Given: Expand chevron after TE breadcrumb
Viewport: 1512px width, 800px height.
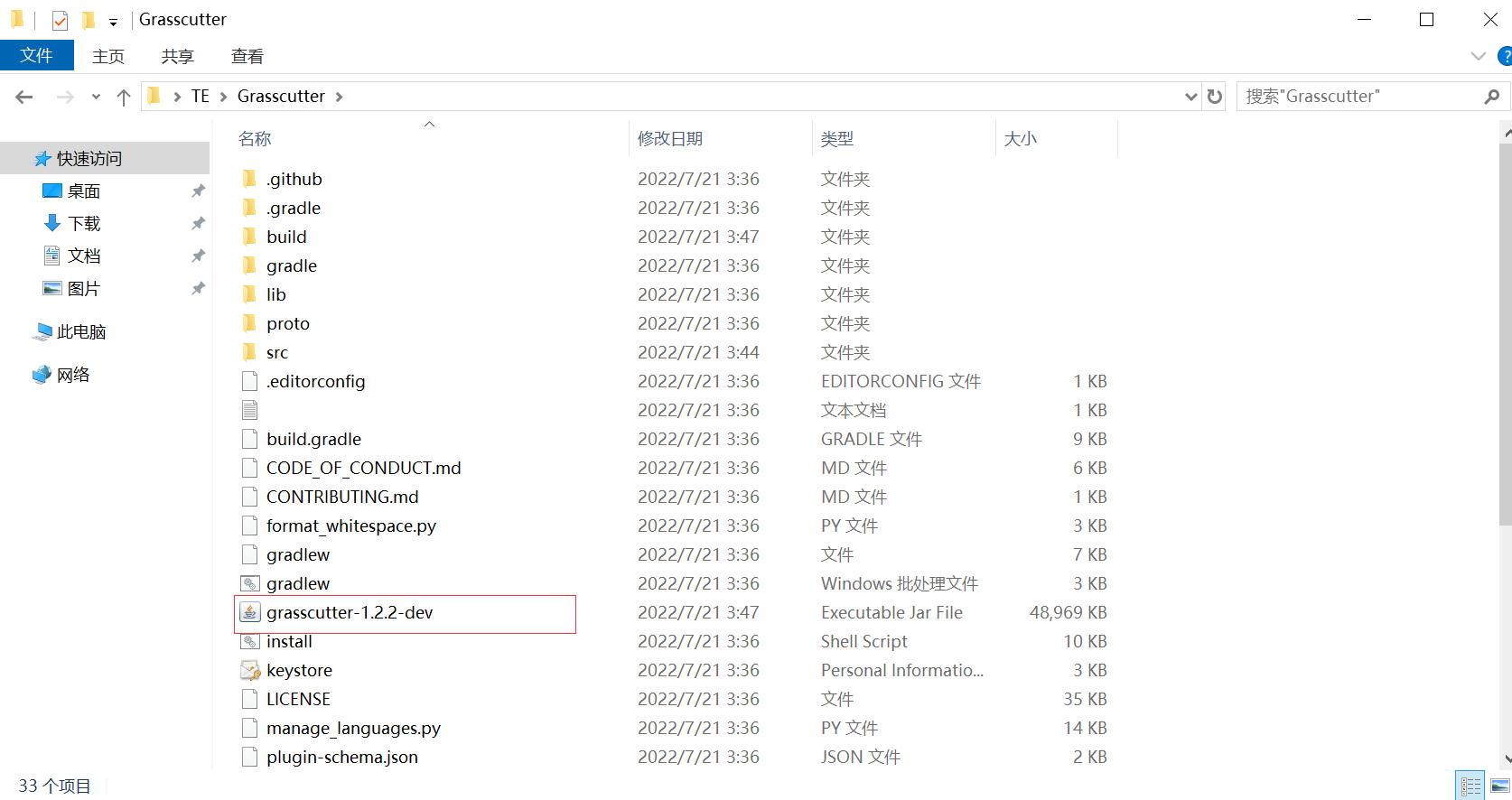Looking at the screenshot, I should 223,97.
